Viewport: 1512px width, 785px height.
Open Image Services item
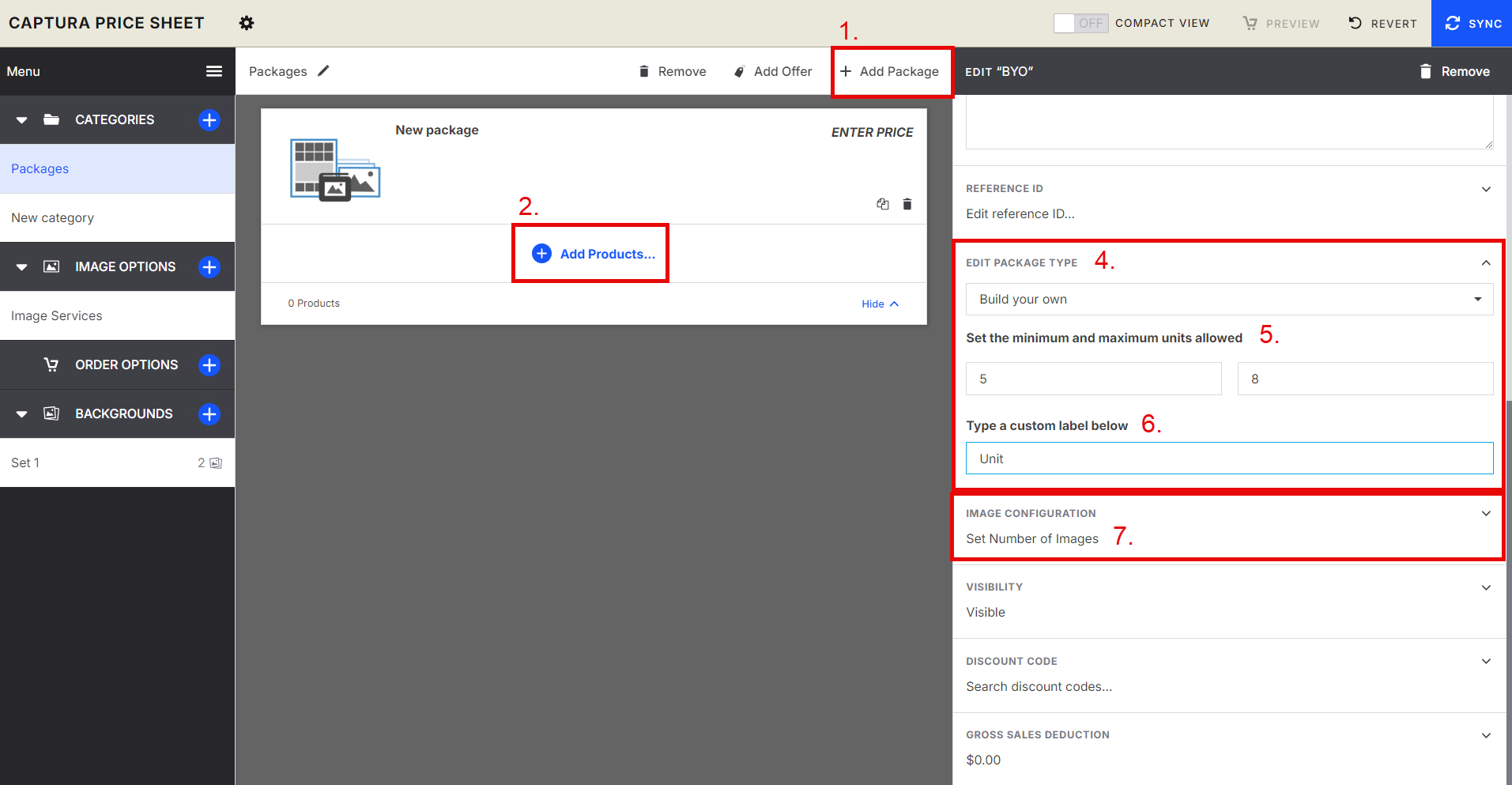coord(117,315)
